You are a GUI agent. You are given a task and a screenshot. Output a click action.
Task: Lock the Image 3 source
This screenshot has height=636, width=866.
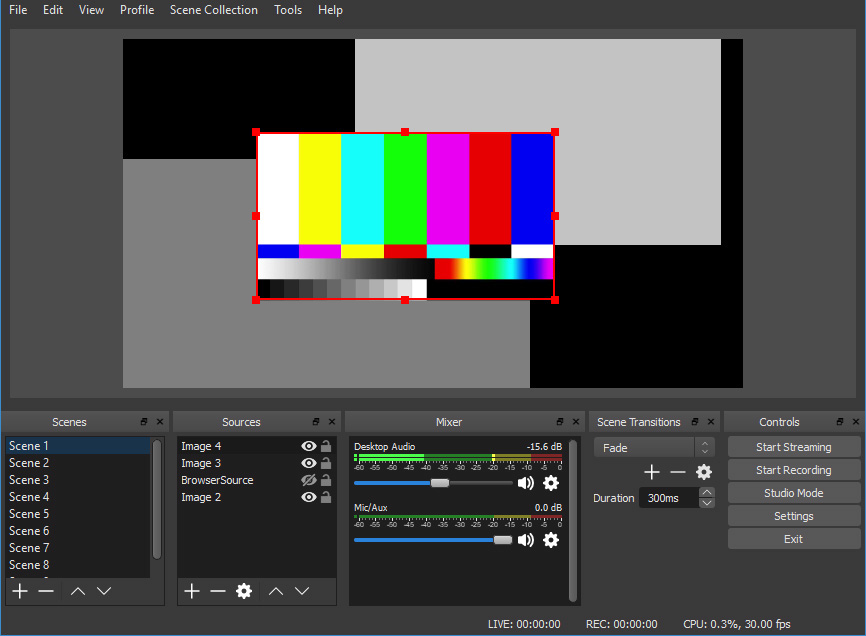point(326,463)
